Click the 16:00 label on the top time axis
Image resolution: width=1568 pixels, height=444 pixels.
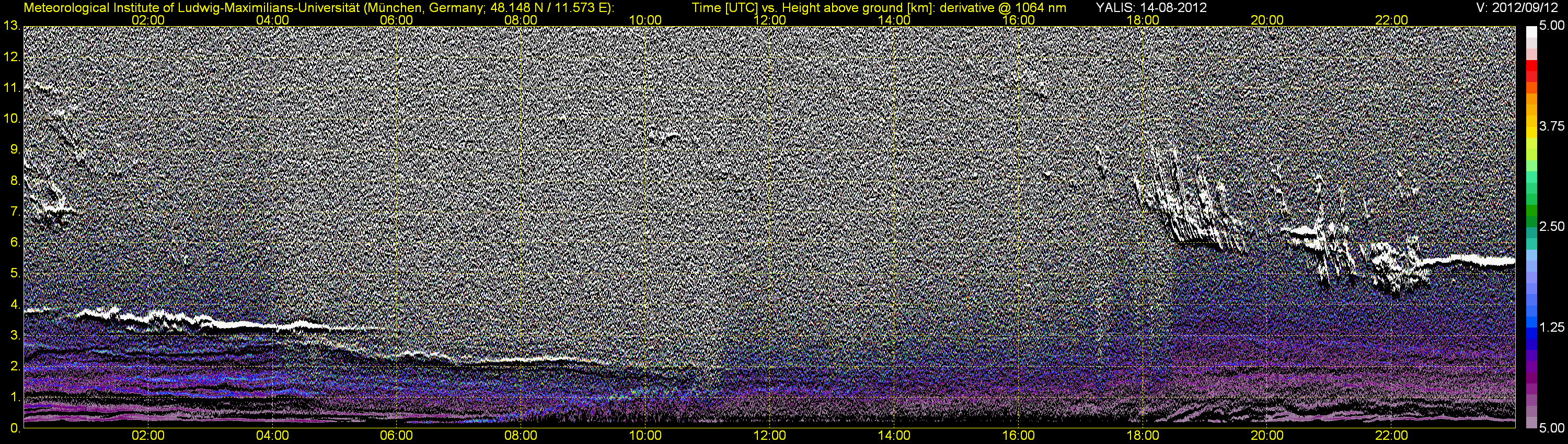pos(1018,20)
